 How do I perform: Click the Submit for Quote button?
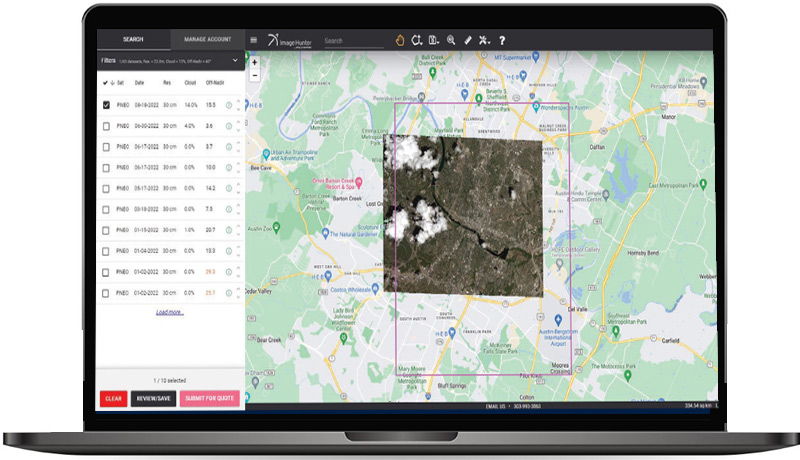(210, 398)
